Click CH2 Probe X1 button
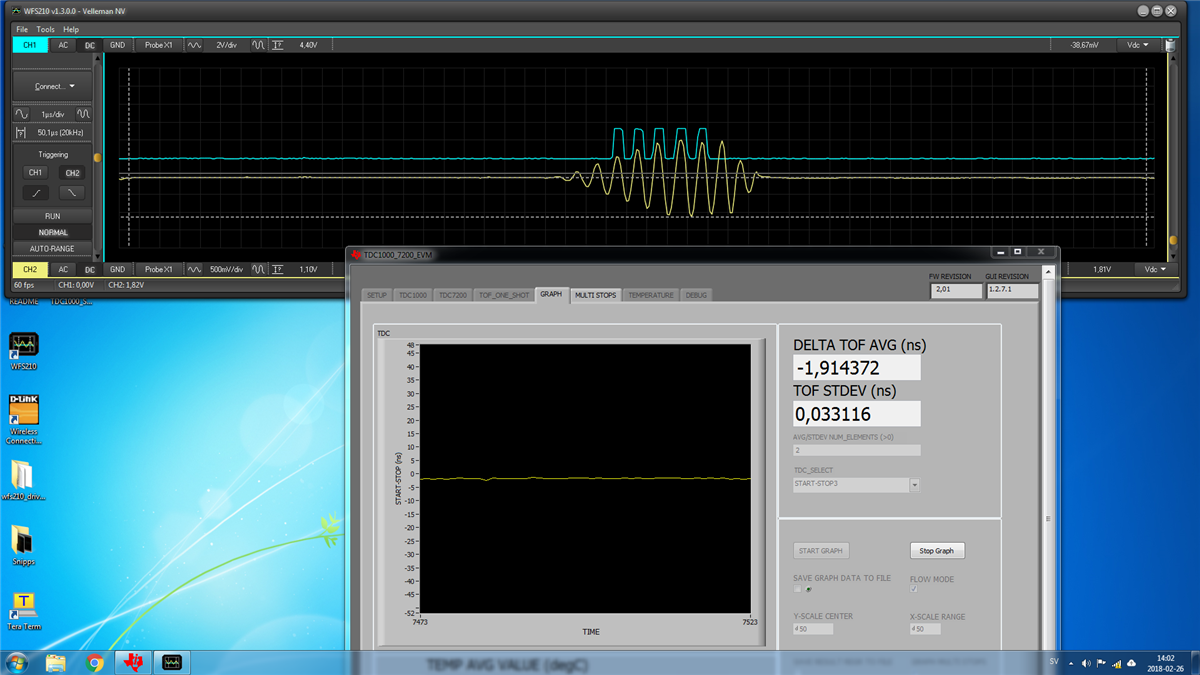 [159, 269]
